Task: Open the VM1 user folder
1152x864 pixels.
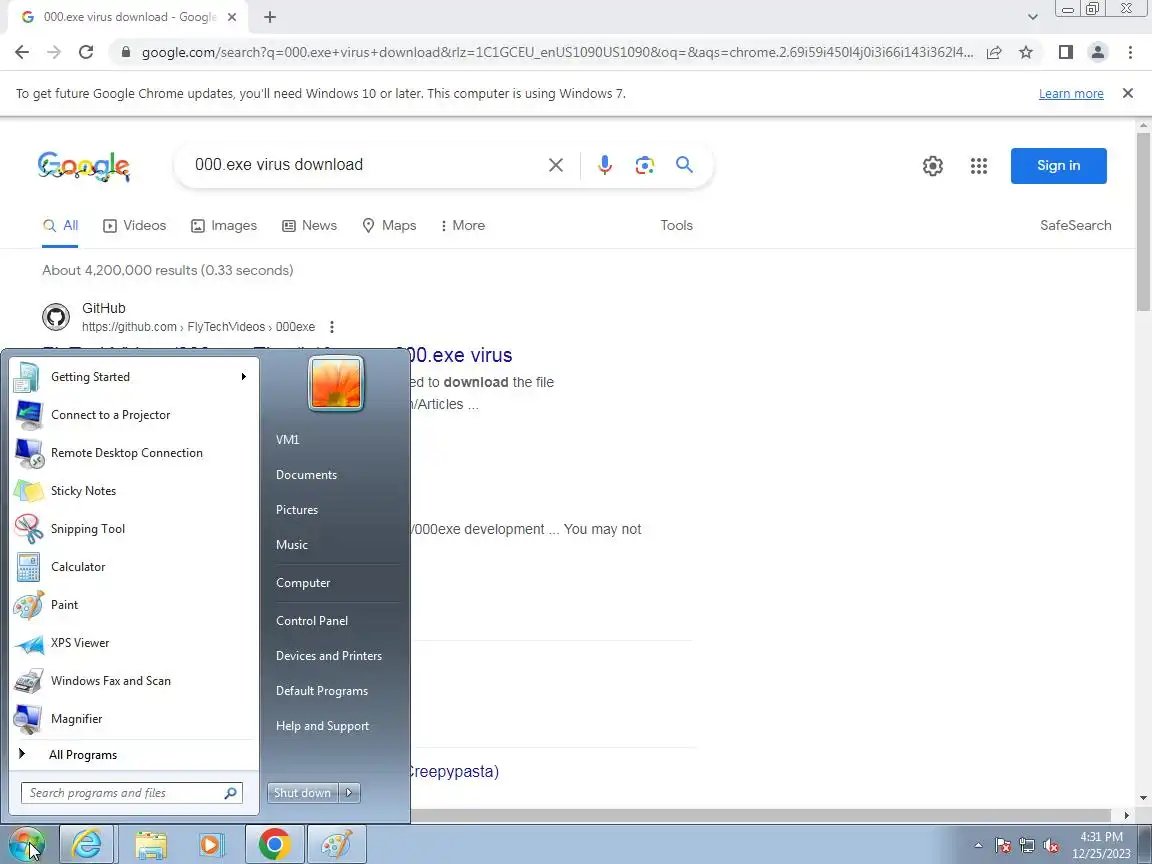Action: [x=287, y=440]
